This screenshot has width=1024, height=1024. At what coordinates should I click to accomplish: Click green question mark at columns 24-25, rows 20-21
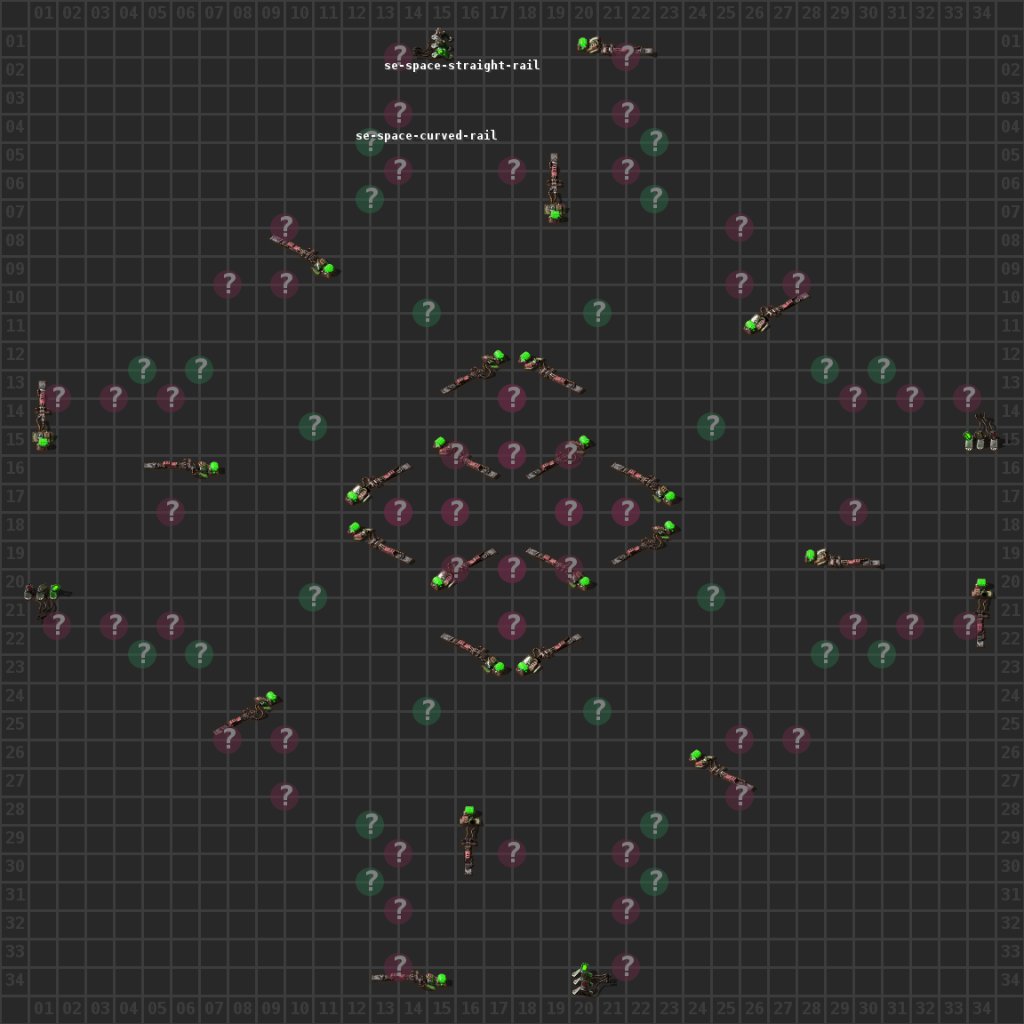point(711,597)
